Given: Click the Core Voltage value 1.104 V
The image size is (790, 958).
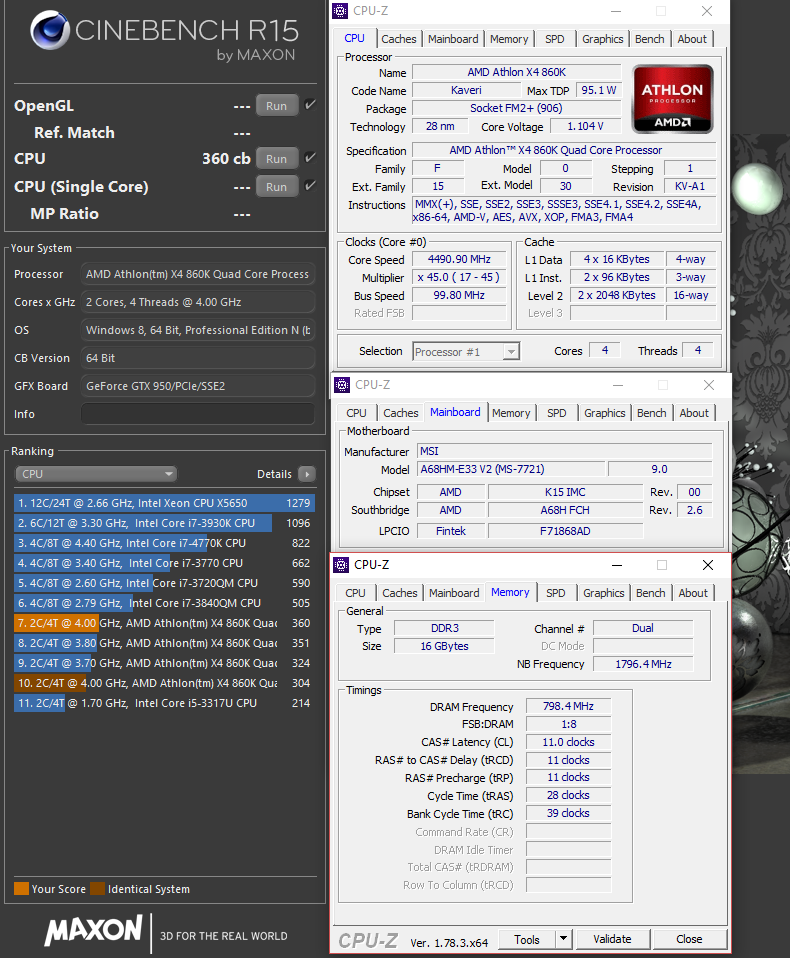Looking at the screenshot, I should (x=585, y=126).
